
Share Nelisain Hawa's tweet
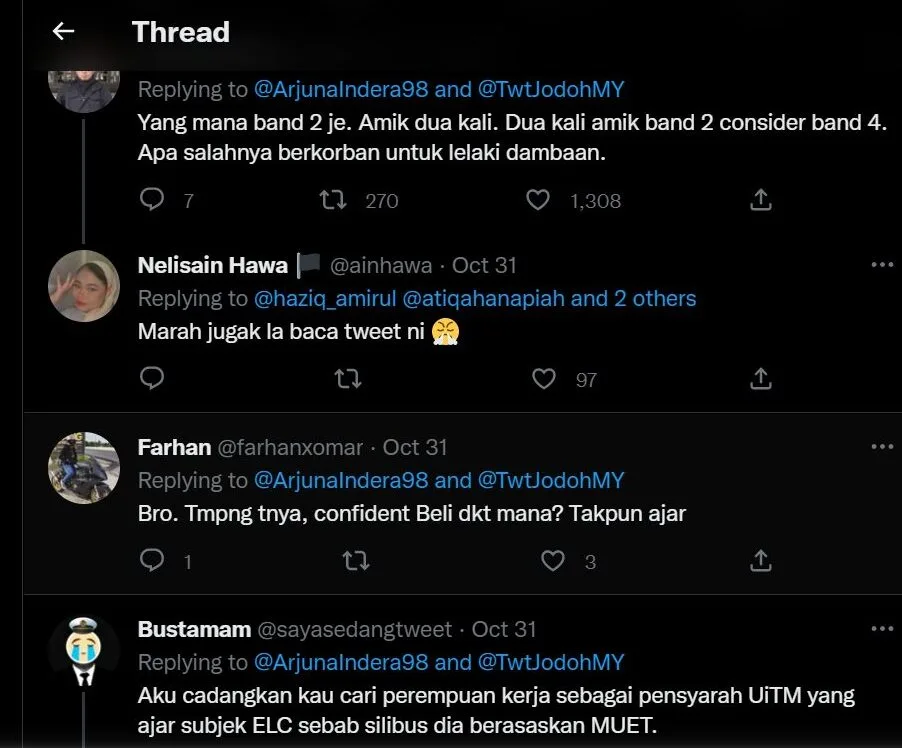coord(760,378)
